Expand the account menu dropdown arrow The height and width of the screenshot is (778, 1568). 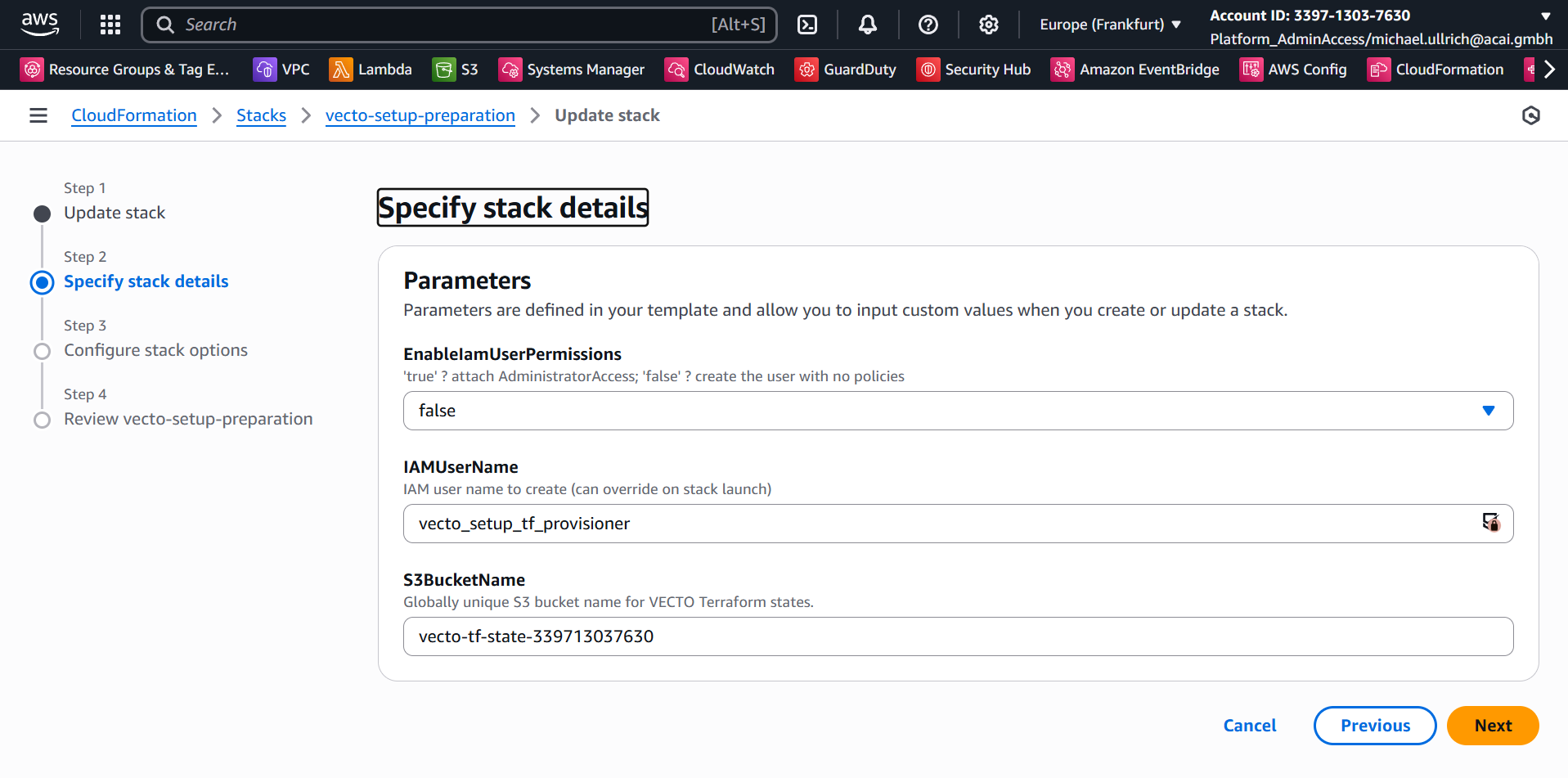(x=1545, y=16)
